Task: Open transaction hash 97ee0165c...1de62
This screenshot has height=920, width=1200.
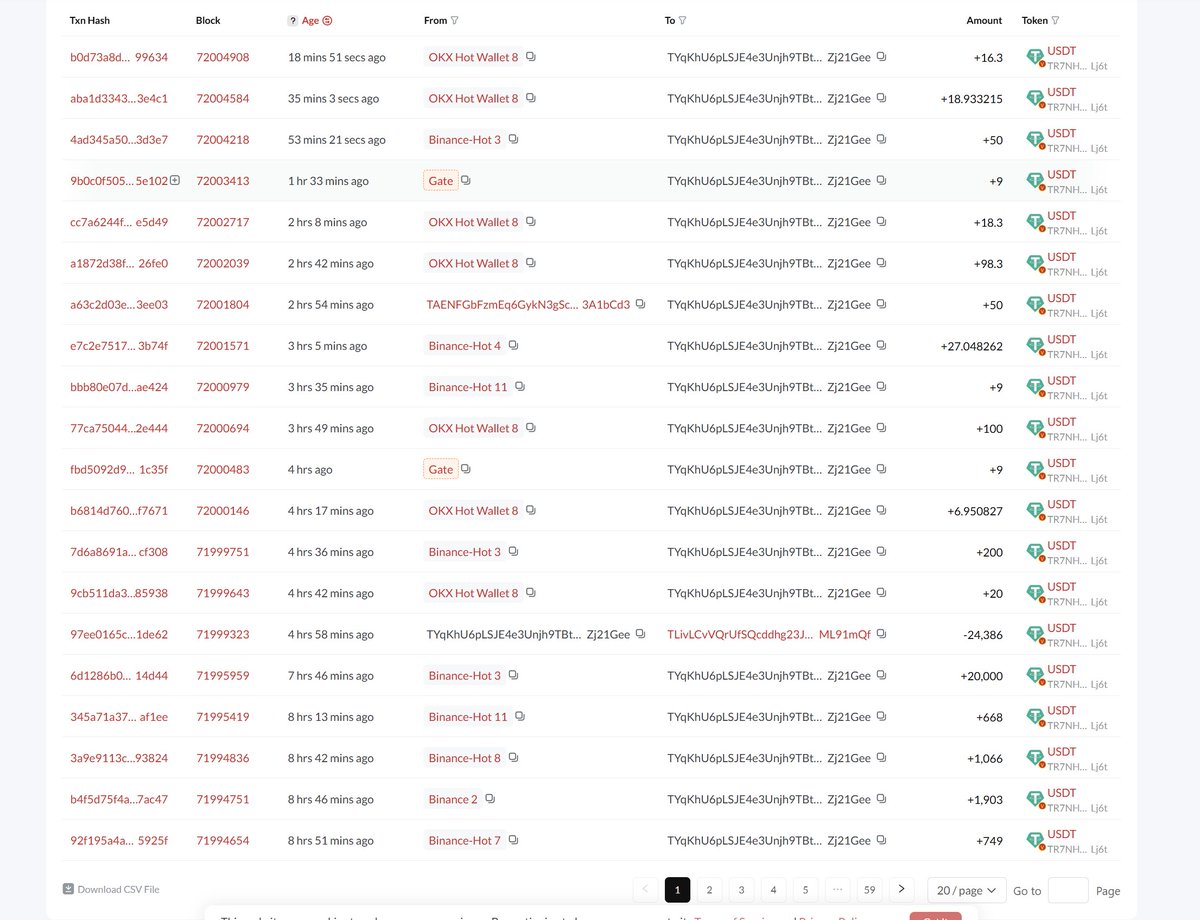Action: tap(119, 634)
